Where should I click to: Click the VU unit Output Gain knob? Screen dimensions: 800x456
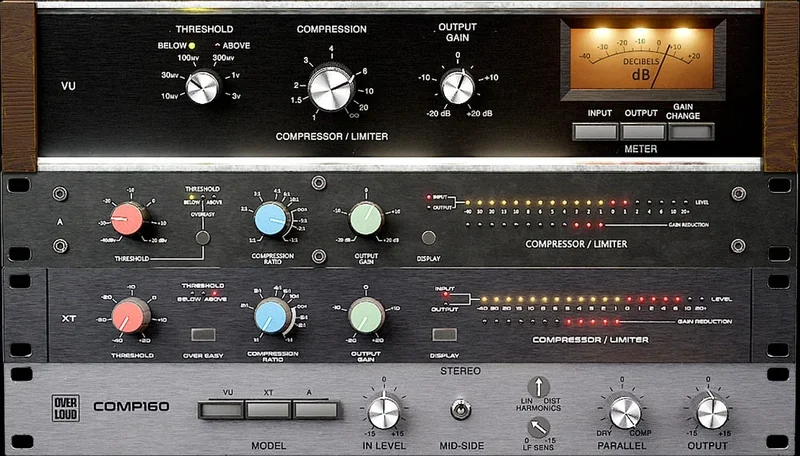(x=458, y=86)
